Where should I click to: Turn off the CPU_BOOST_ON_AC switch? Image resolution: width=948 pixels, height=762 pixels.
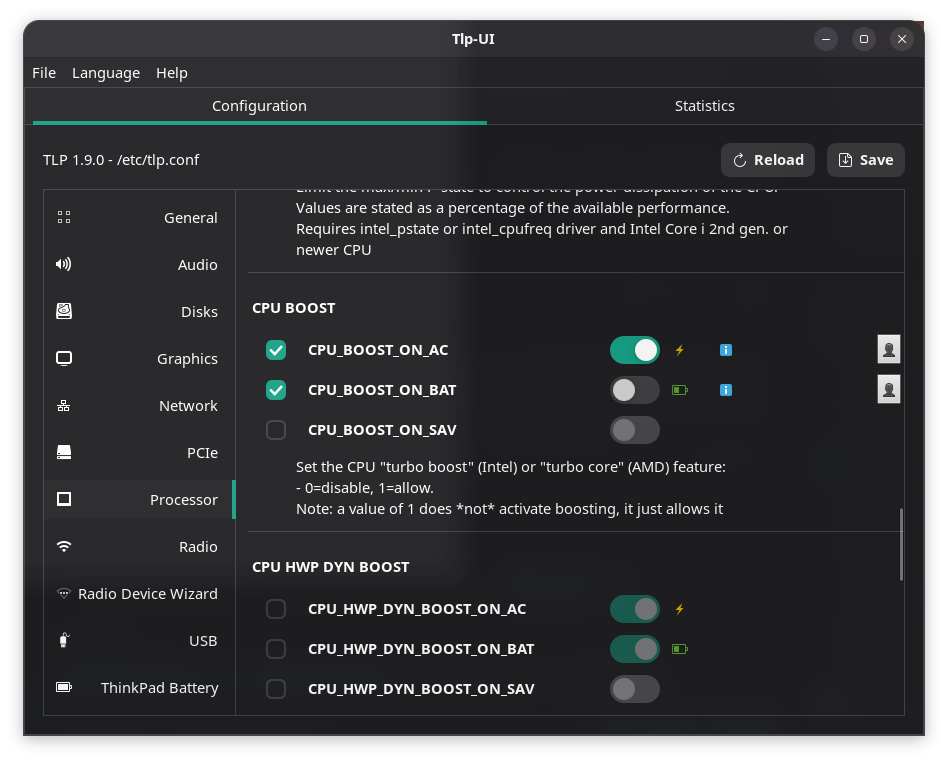(635, 350)
